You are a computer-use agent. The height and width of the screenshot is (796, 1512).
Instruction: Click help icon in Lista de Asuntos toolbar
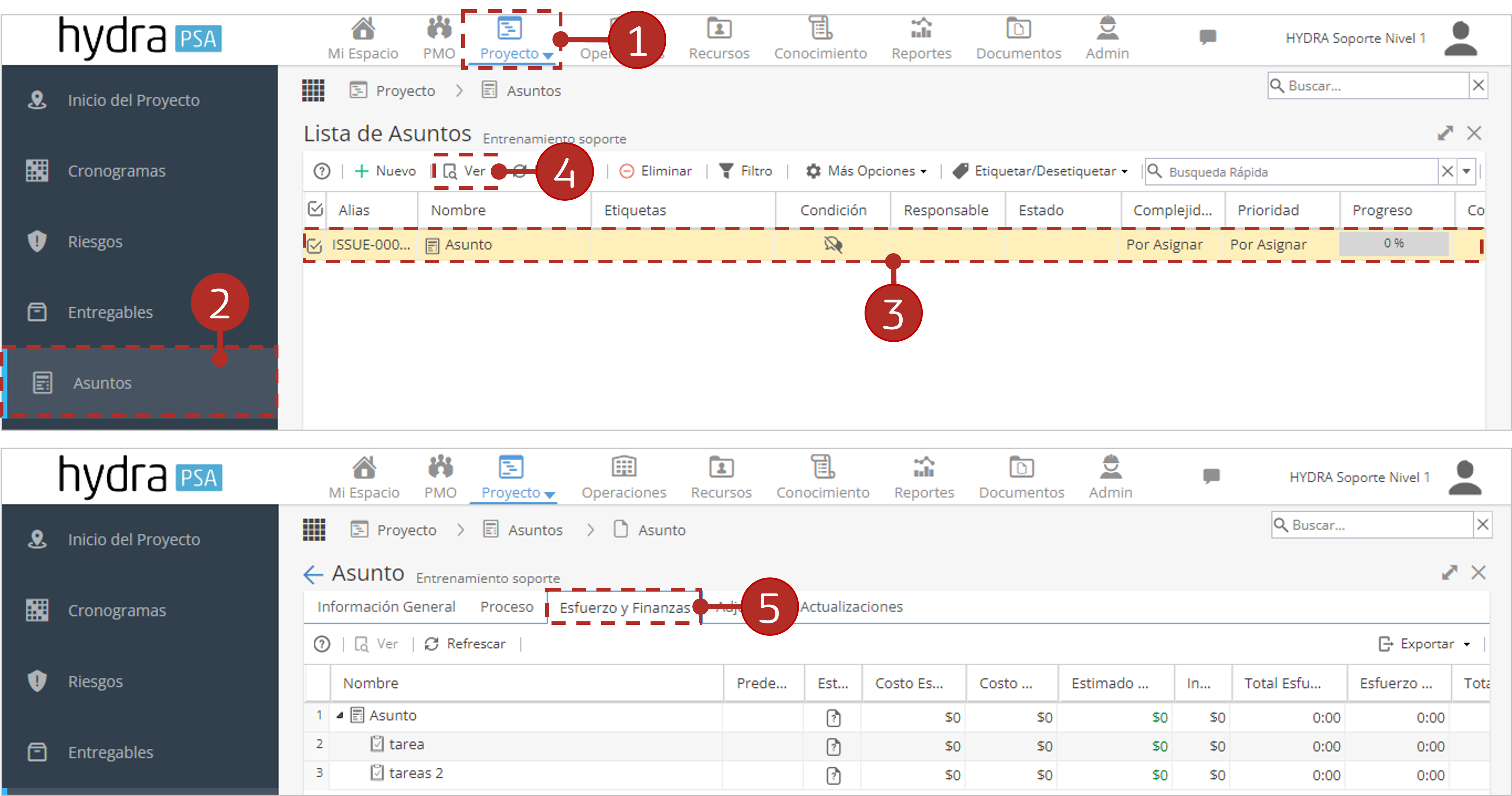[322, 171]
